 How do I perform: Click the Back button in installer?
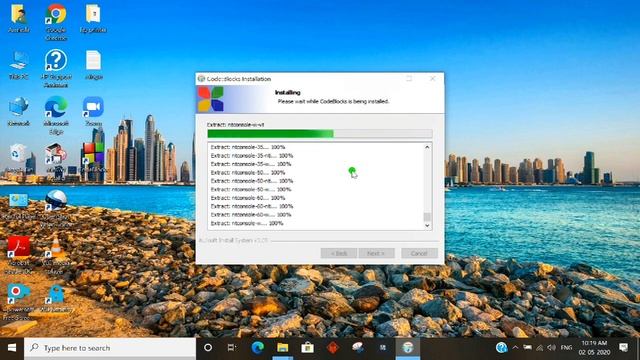point(339,253)
